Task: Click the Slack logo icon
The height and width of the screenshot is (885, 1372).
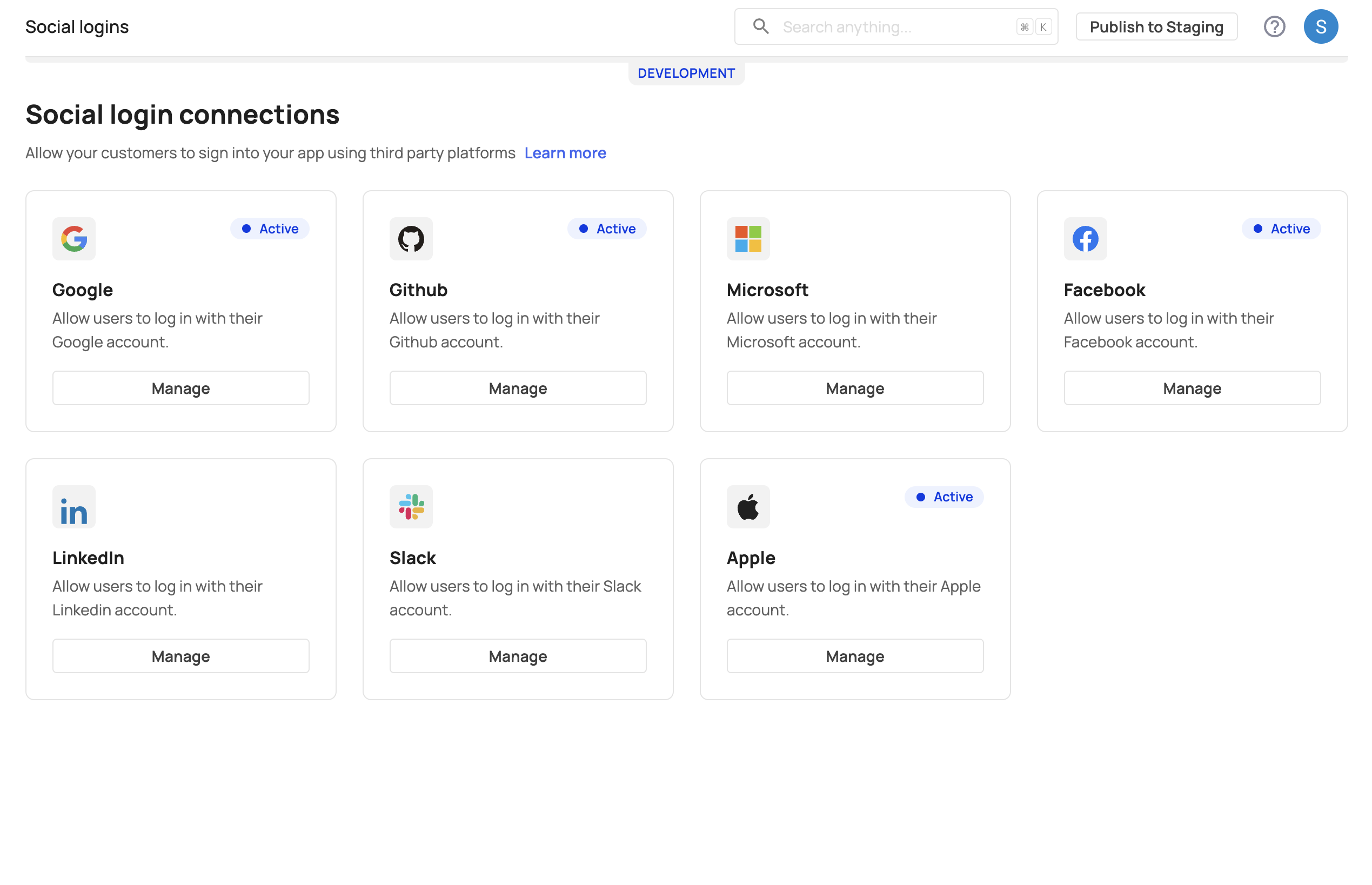Action: click(410, 506)
